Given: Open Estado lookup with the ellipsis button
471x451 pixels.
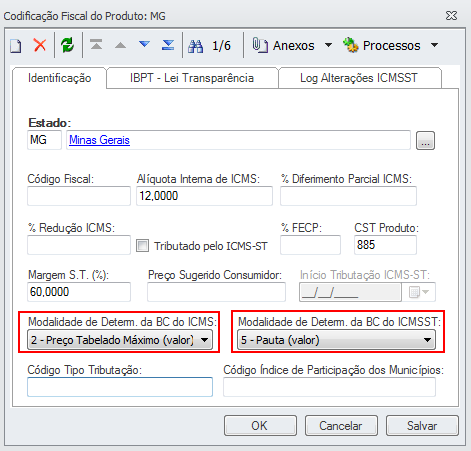Looking at the screenshot, I should (x=425, y=141).
